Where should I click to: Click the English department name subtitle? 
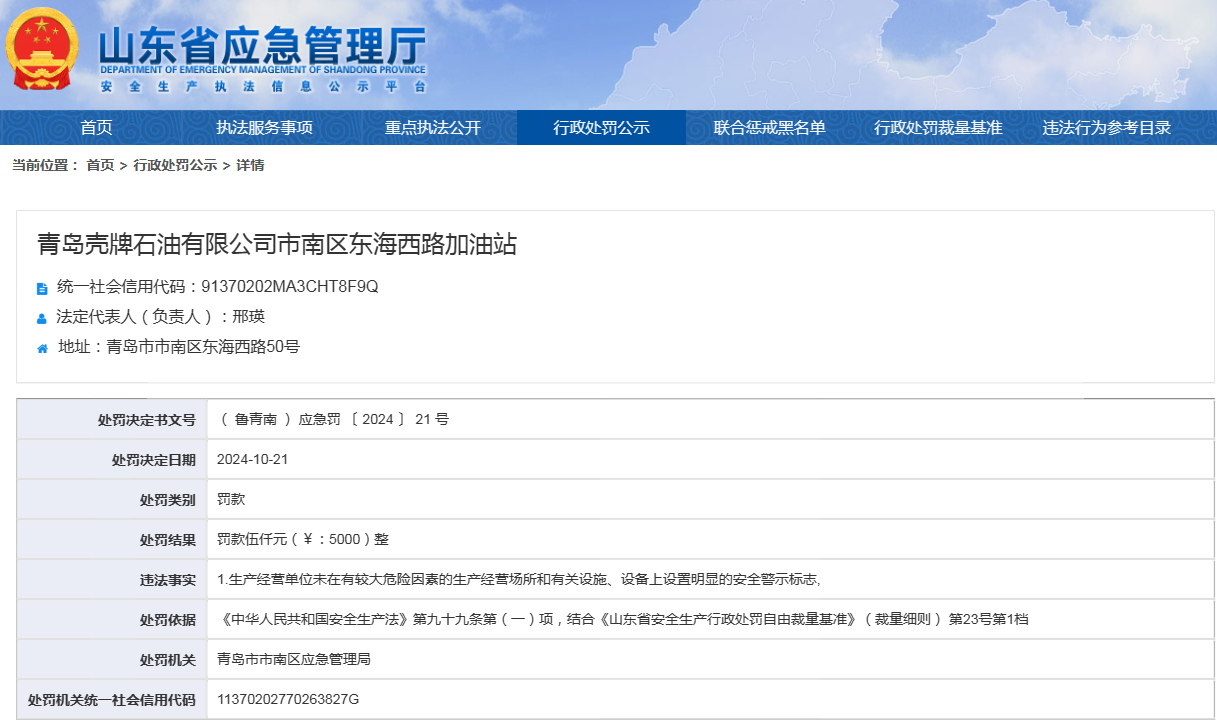tap(263, 70)
